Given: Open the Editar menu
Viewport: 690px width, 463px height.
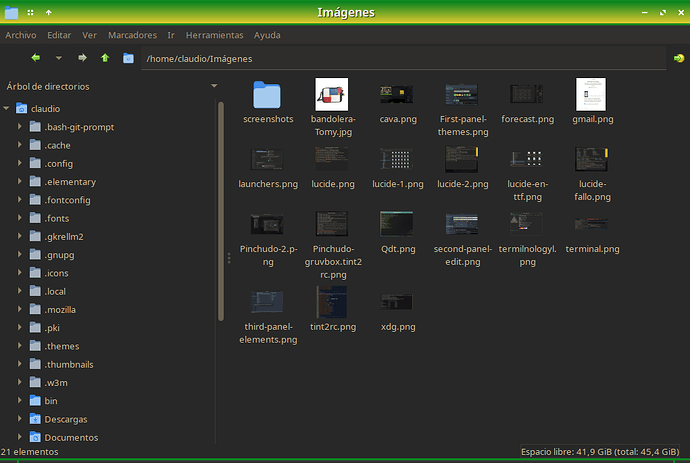Looking at the screenshot, I should coord(59,35).
